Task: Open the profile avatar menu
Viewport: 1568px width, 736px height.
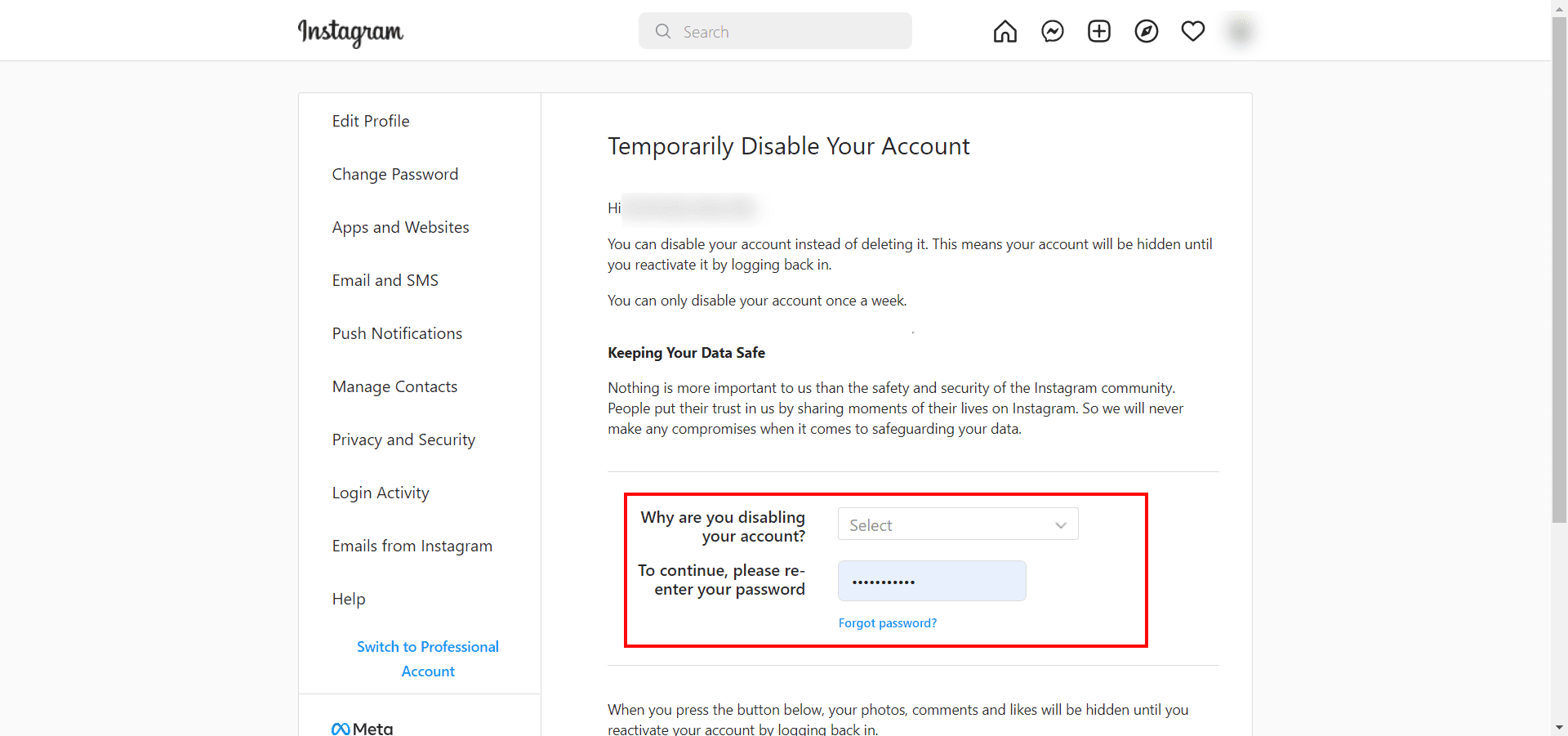Action: pos(1240,32)
